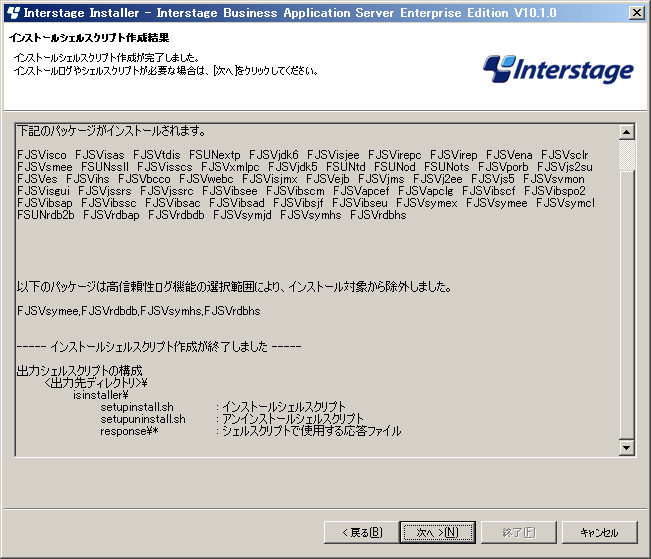
Task: Click the FJSVsvmon package name
Action: tap(553, 179)
